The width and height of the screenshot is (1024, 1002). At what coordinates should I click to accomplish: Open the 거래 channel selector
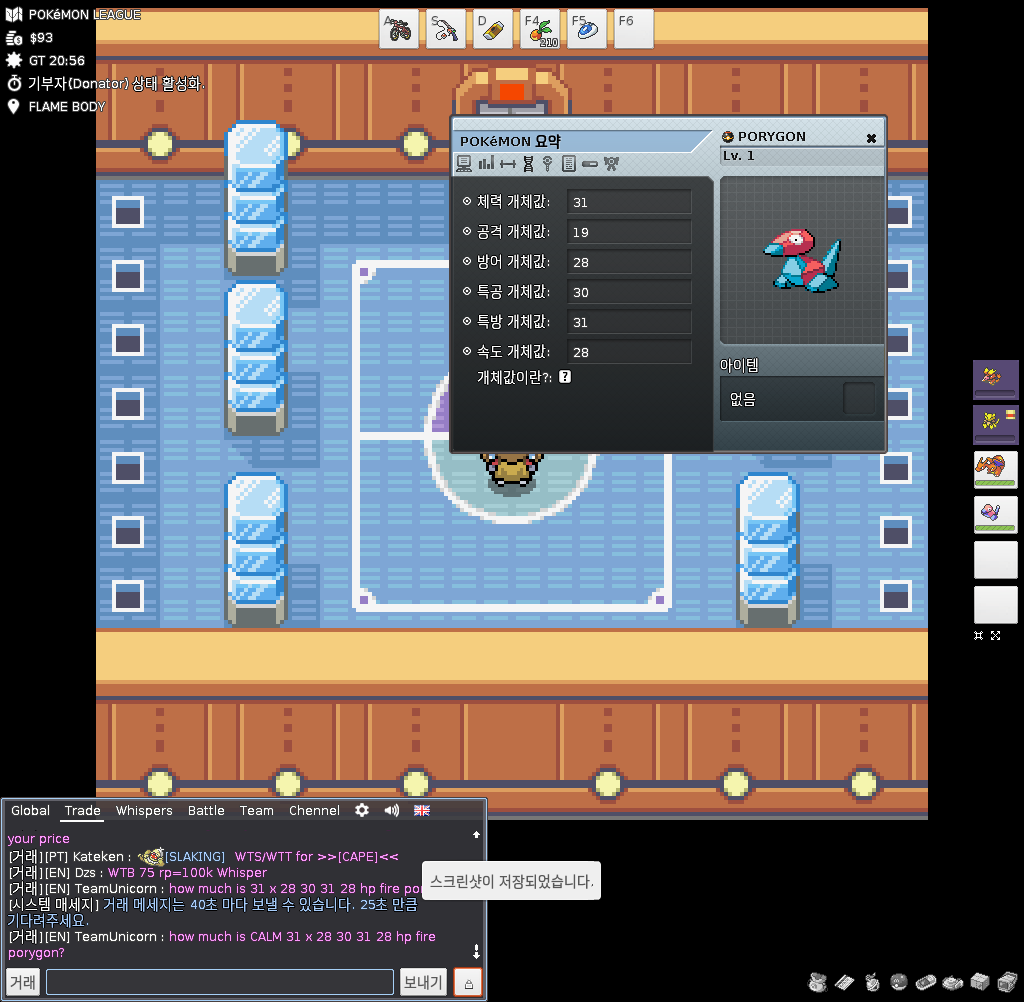click(23, 982)
